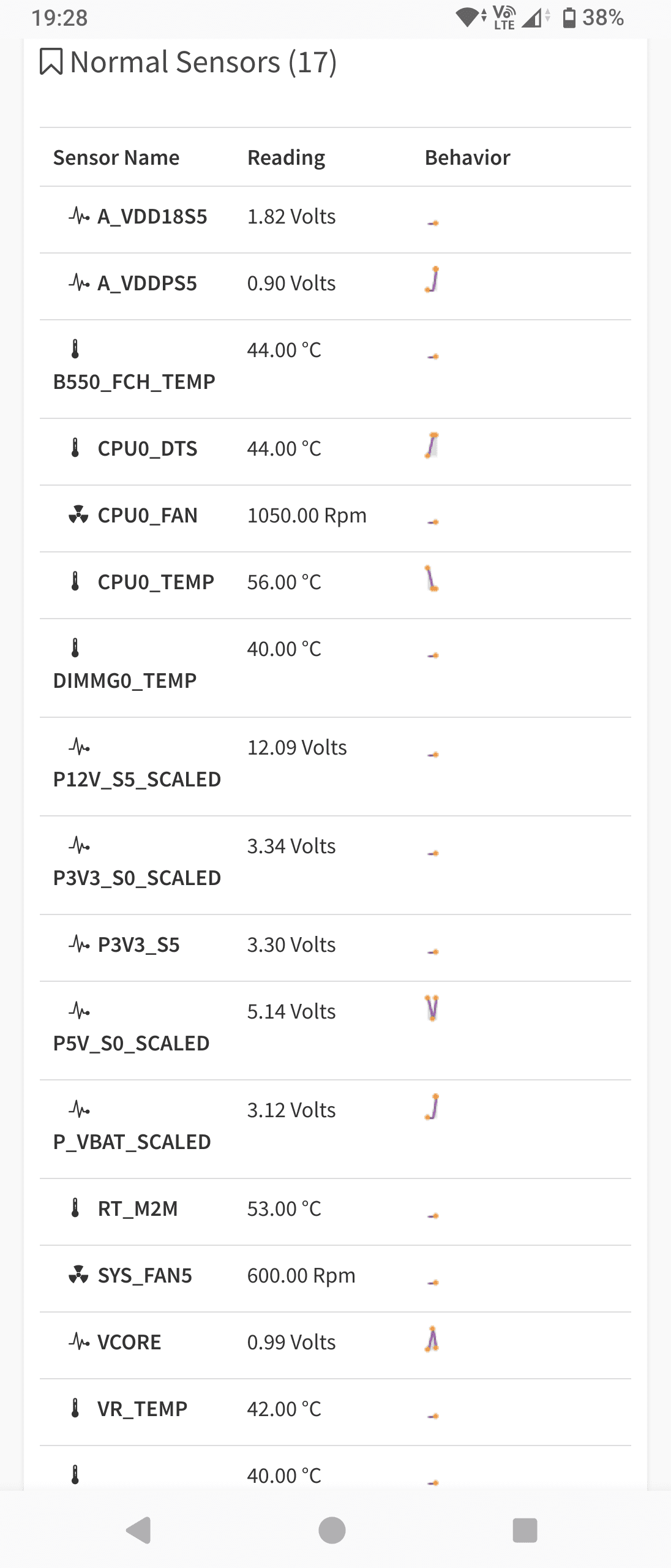The image size is (671, 1568).
Task: Click the thermometer icon beside CPU0_TEMP
Action: [x=75, y=581]
